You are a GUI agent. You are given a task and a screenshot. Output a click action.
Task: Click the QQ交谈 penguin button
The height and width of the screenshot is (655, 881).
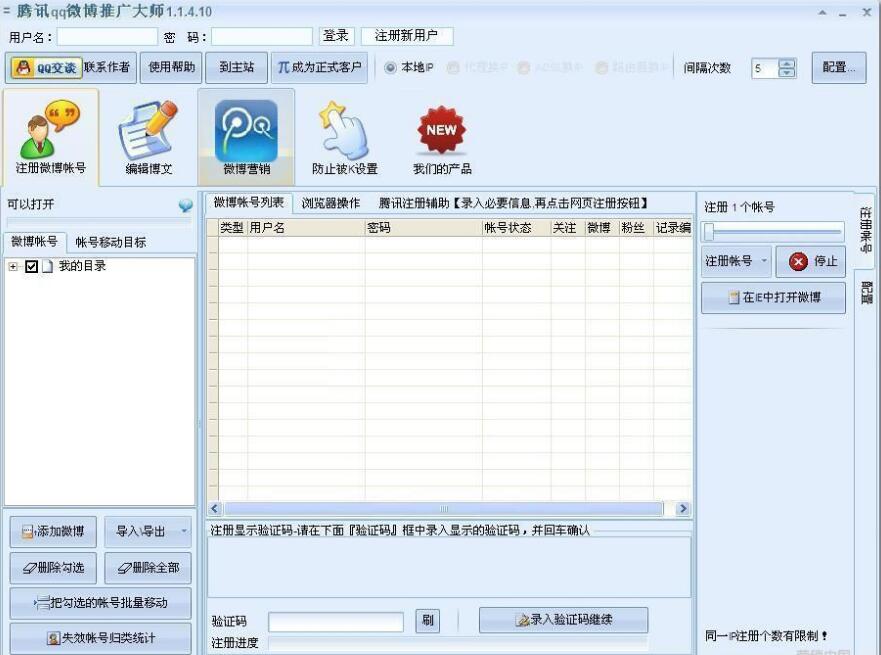point(47,68)
